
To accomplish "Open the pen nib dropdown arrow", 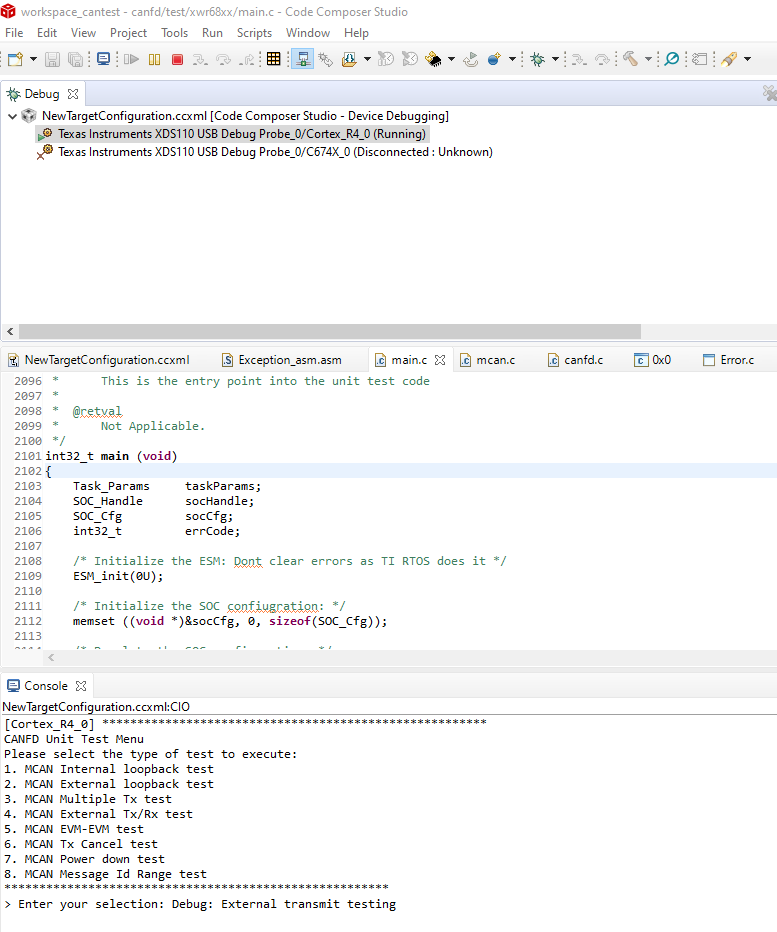I will tap(747, 59).
